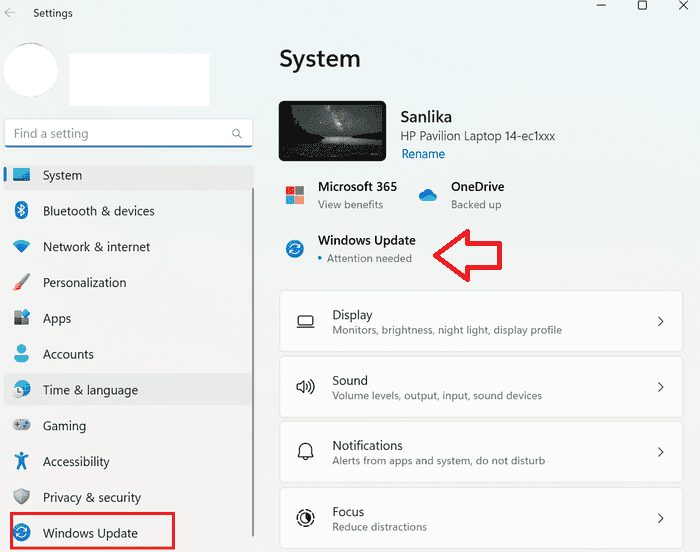Viewport: 700px width, 552px height.
Task: Minimize the Settings window
Action: tap(601, 5)
